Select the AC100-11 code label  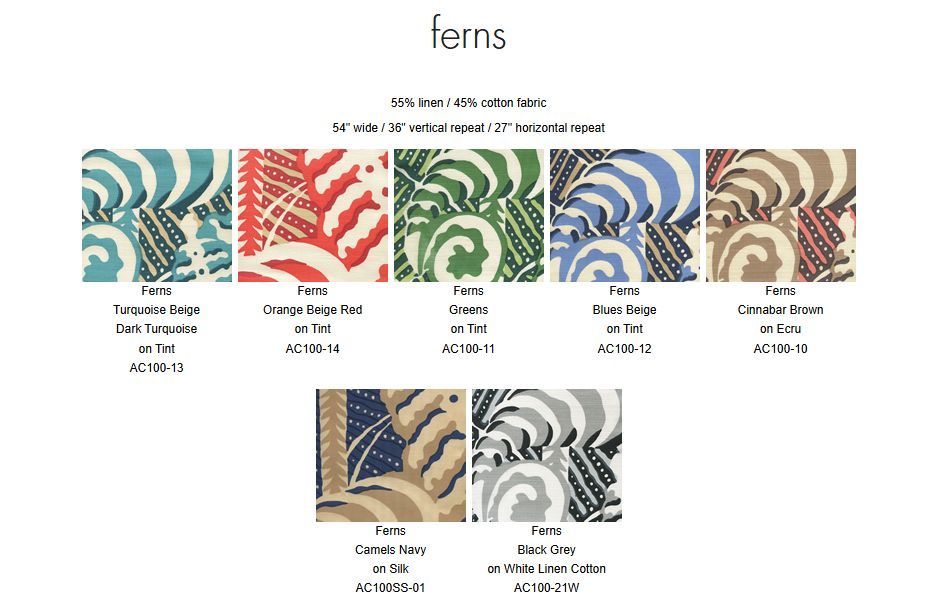(x=468, y=349)
